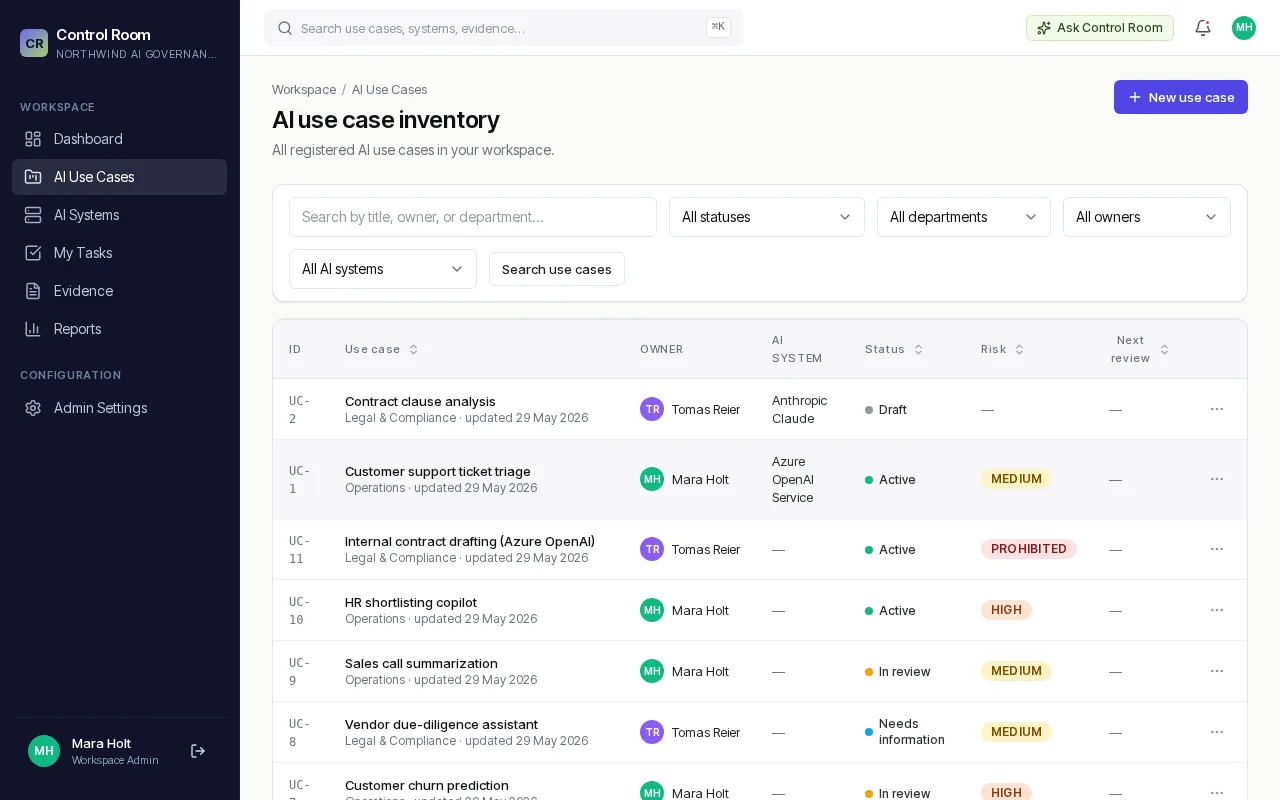The width and height of the screenshot is (1280, 800).
Task: Open notifications bell icon
Action: coord(1203,28)
